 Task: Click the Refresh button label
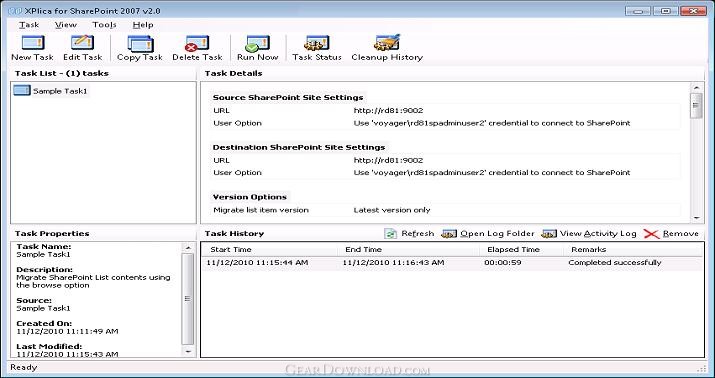[417, 233]
